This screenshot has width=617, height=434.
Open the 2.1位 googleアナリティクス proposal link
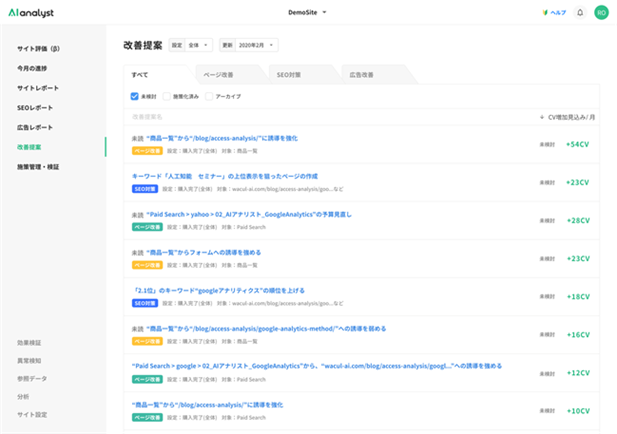coord(218,291)
